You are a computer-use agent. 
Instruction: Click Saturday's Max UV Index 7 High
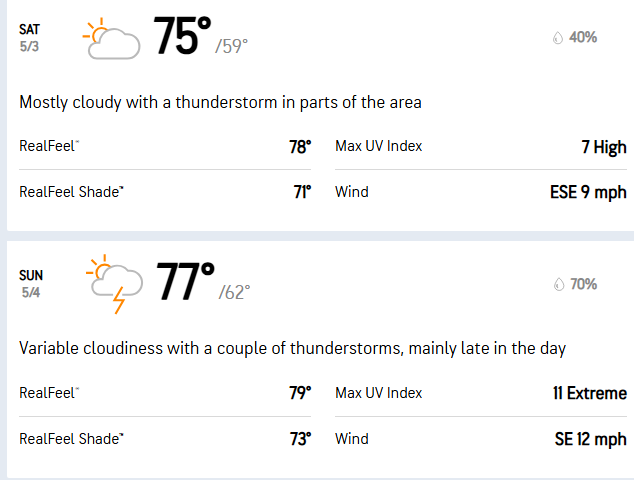pos(481,147)
